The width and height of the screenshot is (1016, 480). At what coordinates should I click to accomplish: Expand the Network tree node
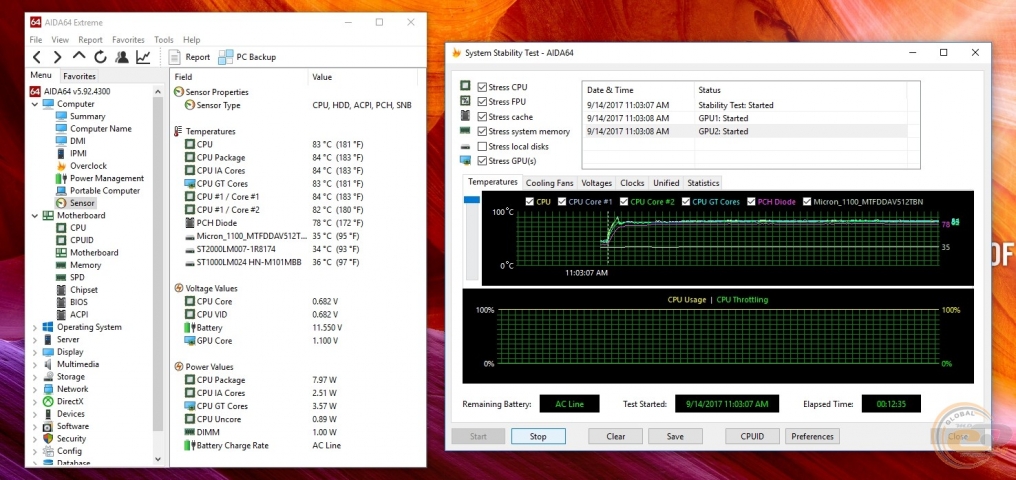coord(34,389)
